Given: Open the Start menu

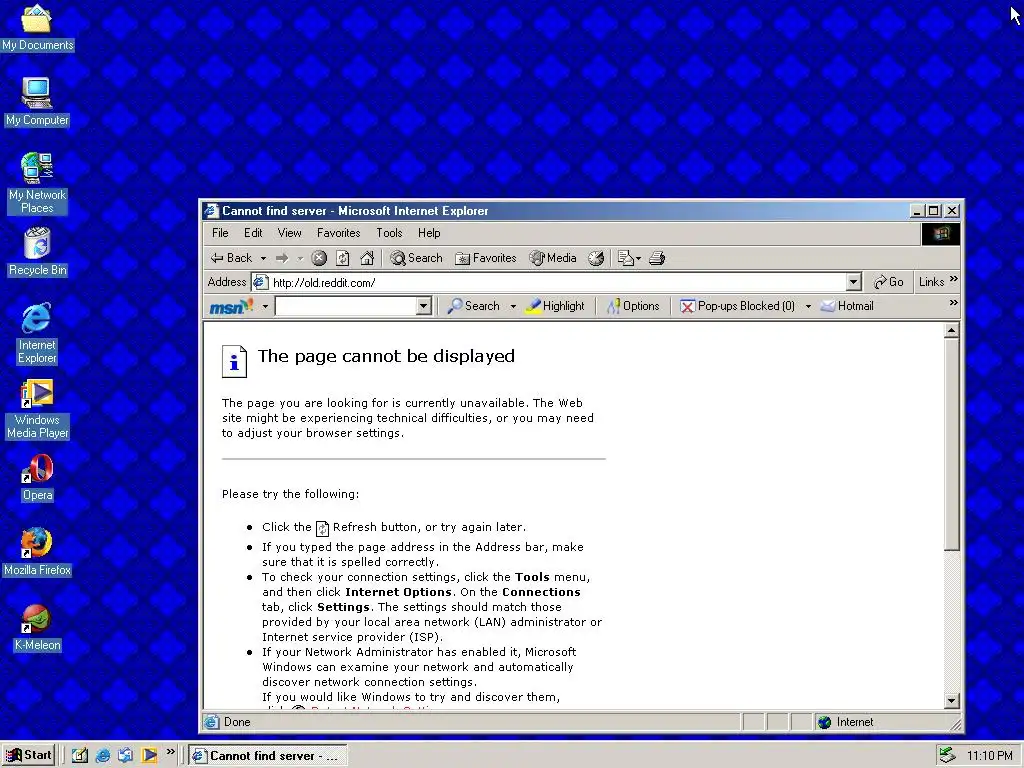Looking at the screenshot, I should [x=29, y=755].
